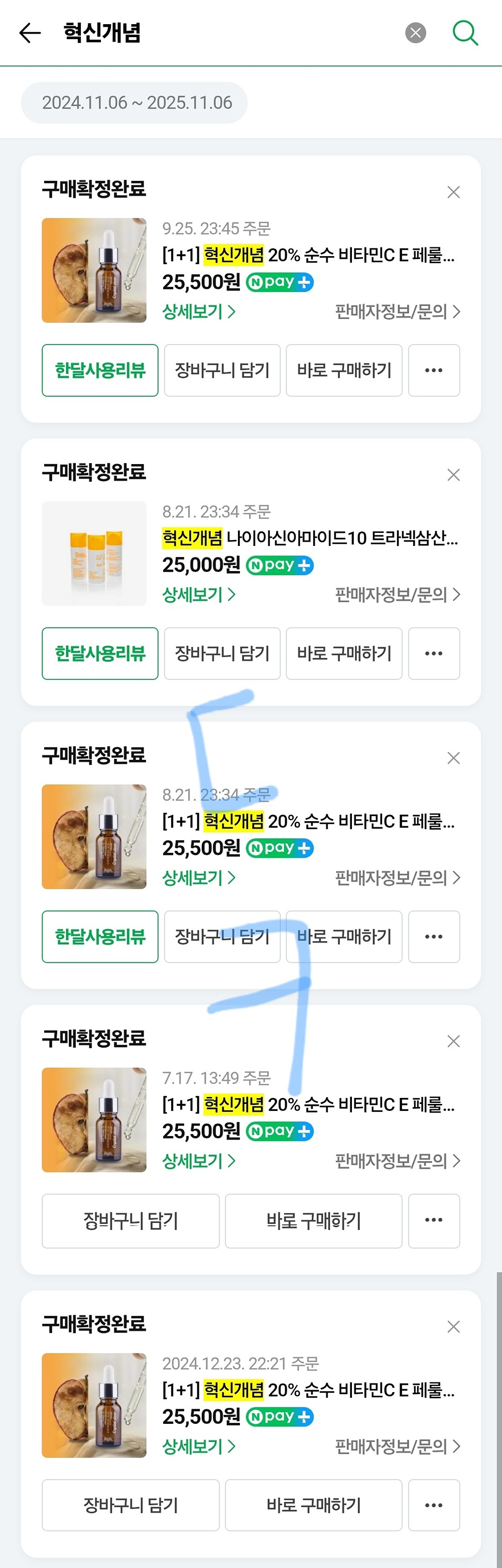The width and height of the screenshot is (502, 1568).
Task: Open the niacinamide product thumbnail
Action: coord(94,553)
